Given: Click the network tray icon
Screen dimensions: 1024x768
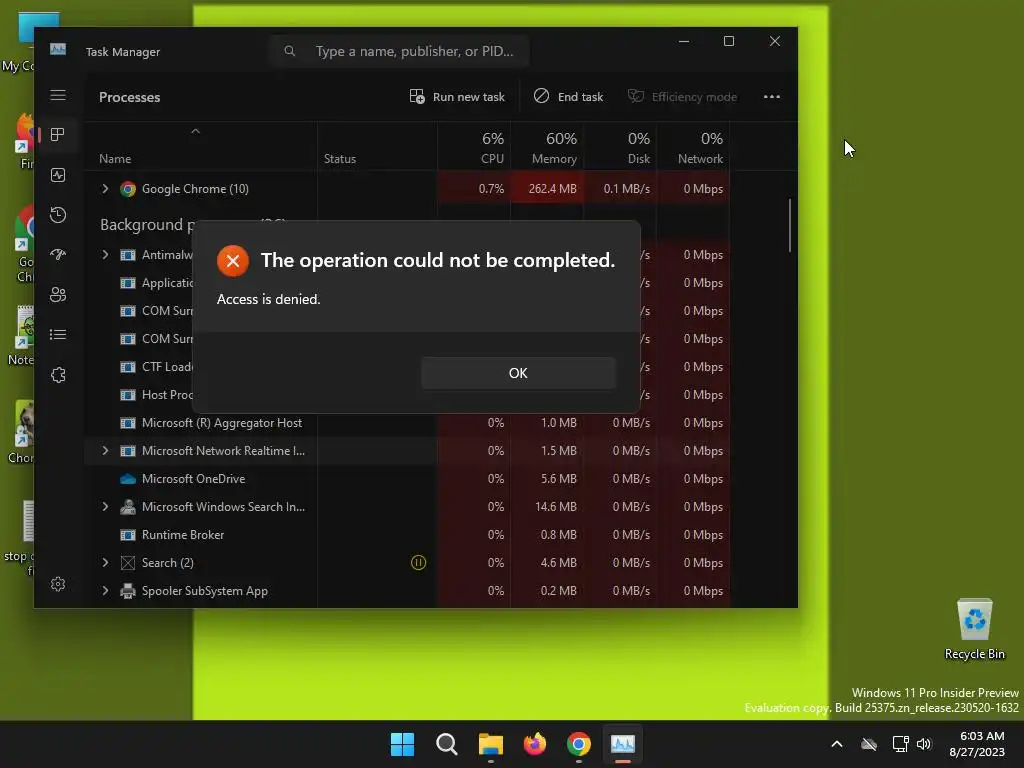Looking at the screenshot, I should pyautogui.click(x=901, y=744).
